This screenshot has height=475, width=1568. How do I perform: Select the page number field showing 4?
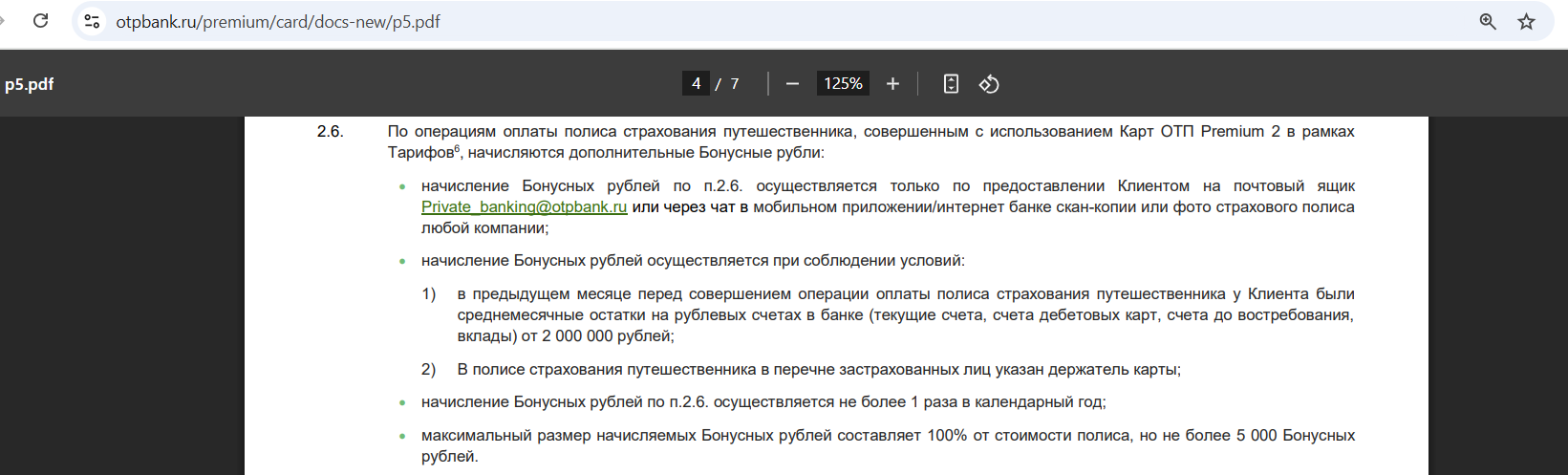pos(696,84)
